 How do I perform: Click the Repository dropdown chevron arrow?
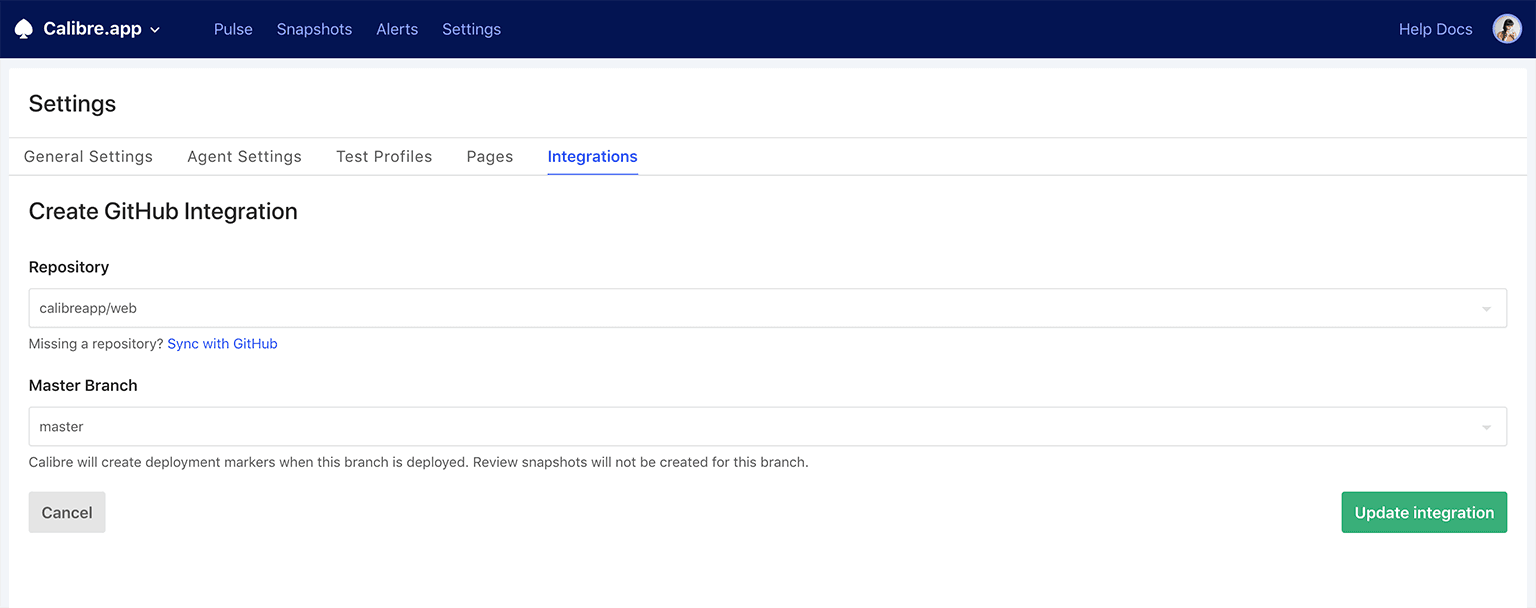click(x=1488, y=308)
